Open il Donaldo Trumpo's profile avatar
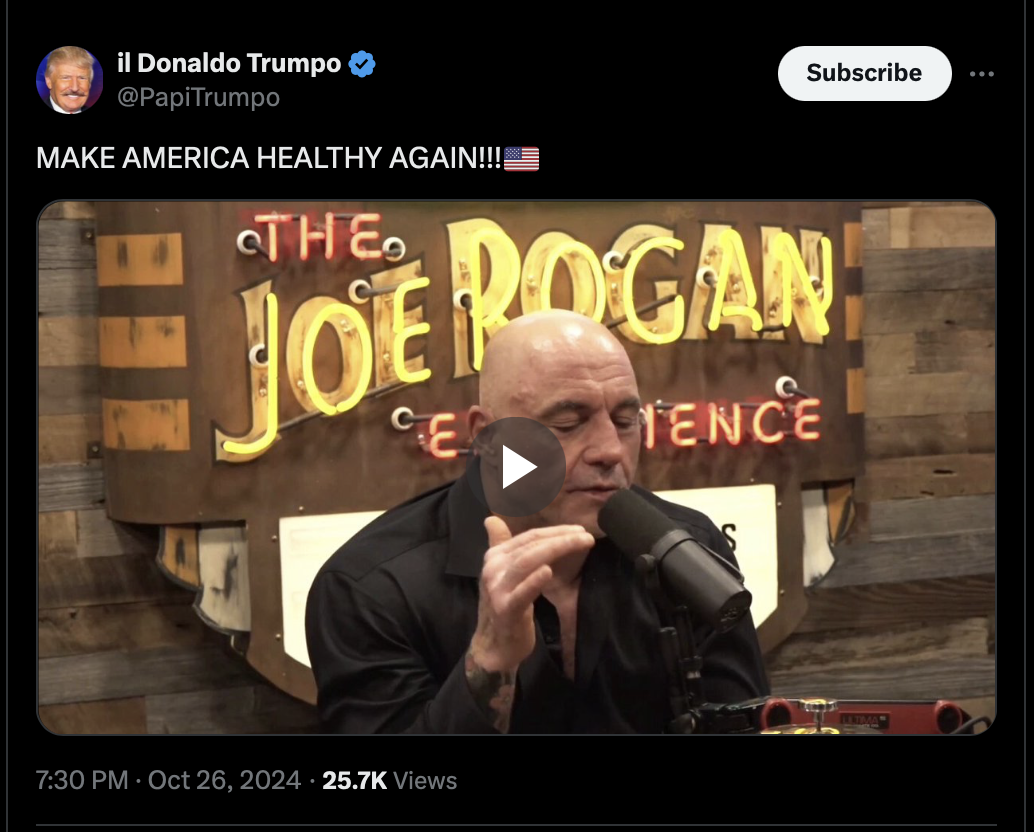 tap(69, 80)
